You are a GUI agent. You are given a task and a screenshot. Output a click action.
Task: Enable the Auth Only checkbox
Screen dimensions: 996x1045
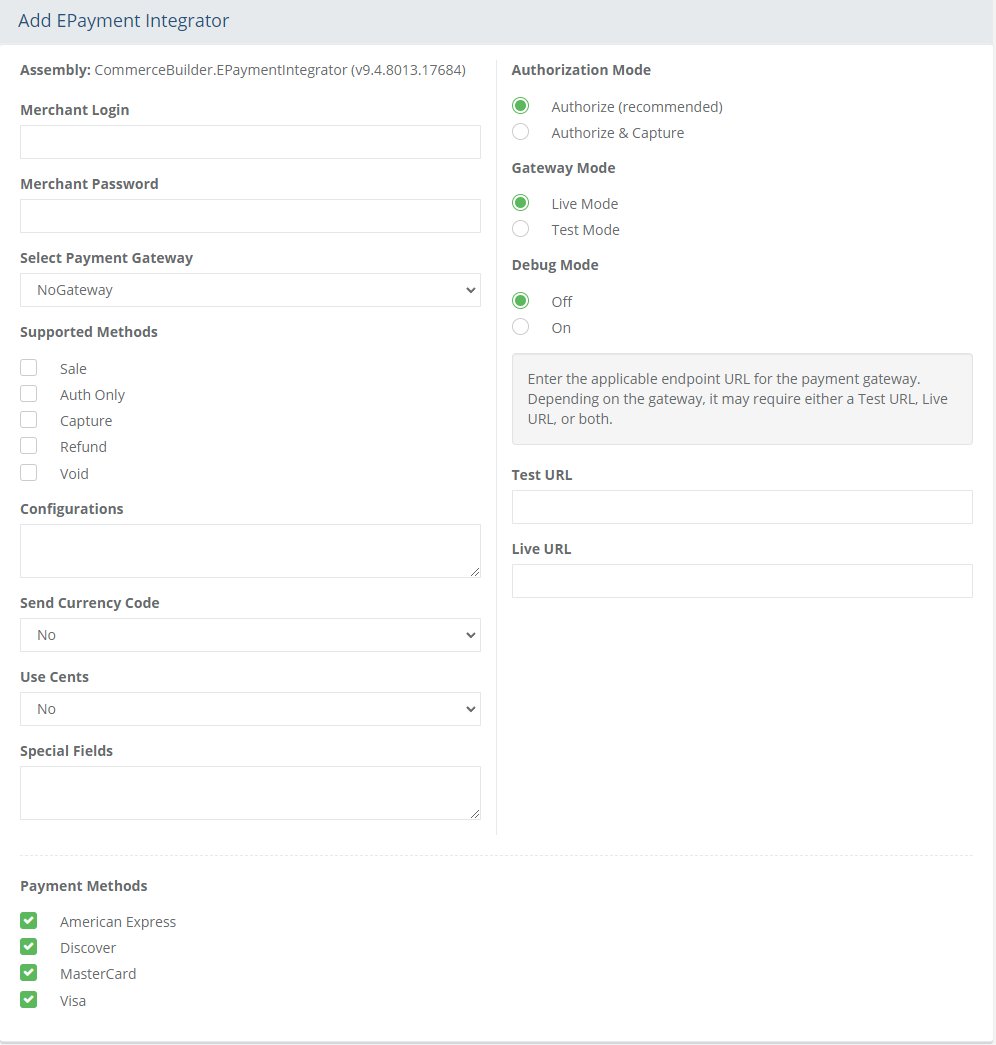click(29, 394)
